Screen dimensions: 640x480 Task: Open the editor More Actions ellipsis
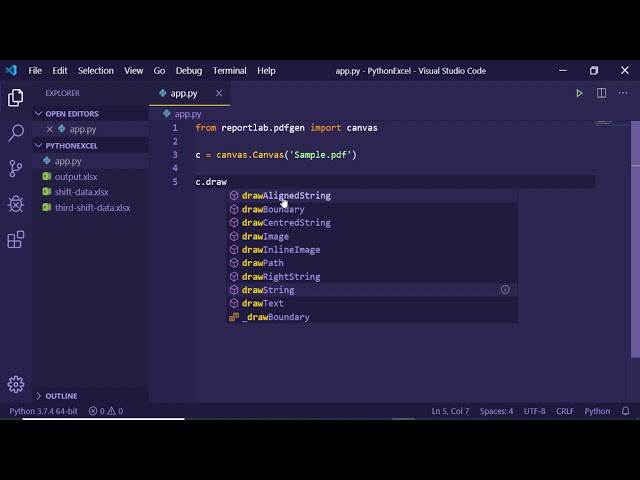coord(623,93)
